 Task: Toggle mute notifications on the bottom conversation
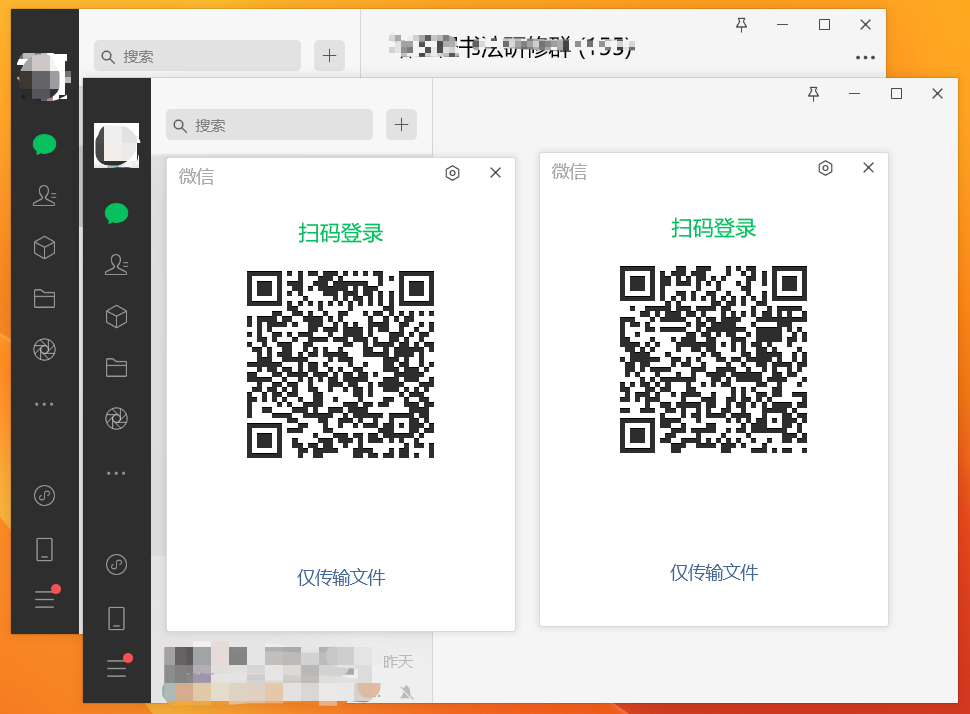pyautogui.click(x=408, y=690)
